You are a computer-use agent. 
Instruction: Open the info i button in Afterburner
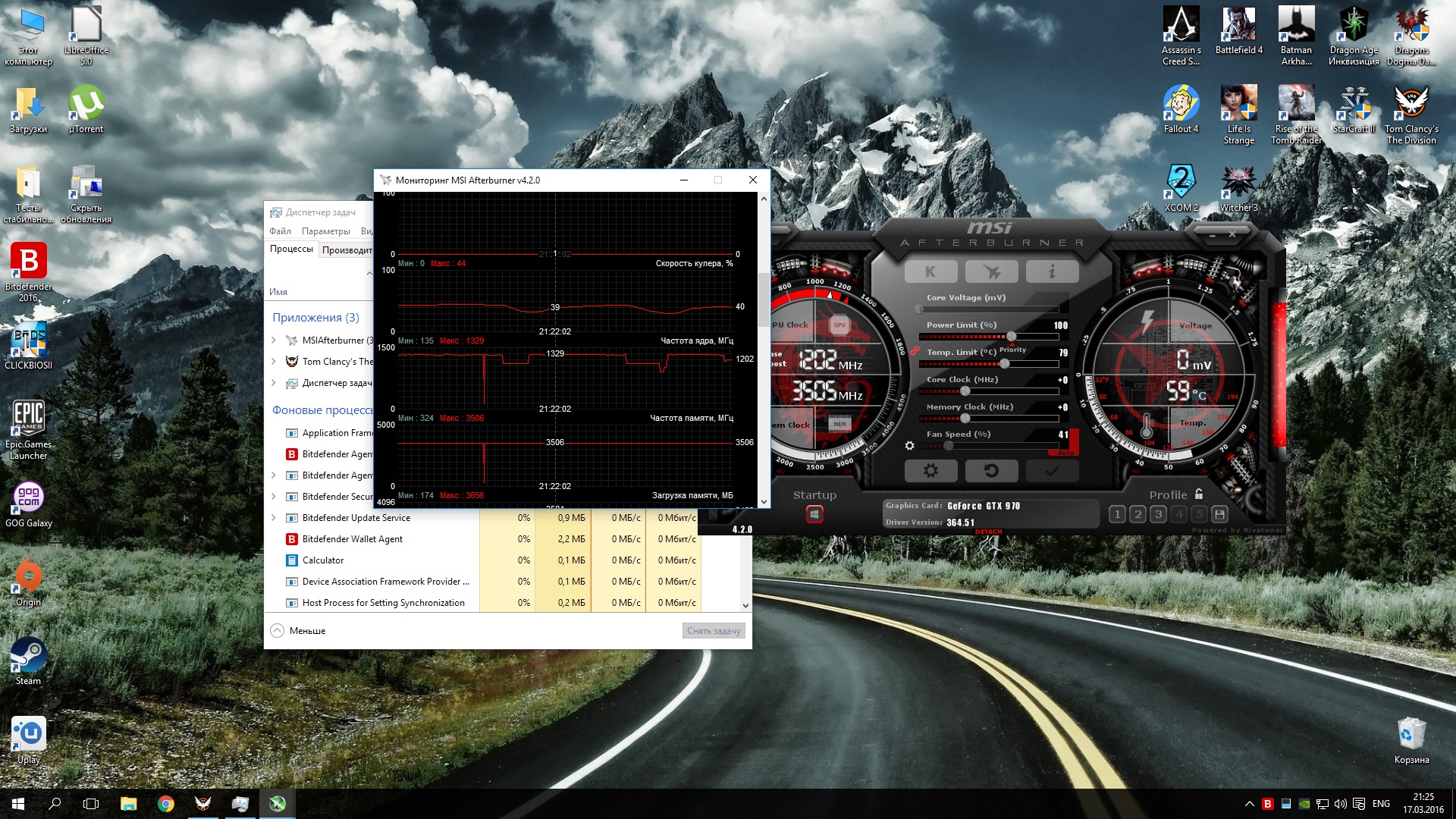1052,271
